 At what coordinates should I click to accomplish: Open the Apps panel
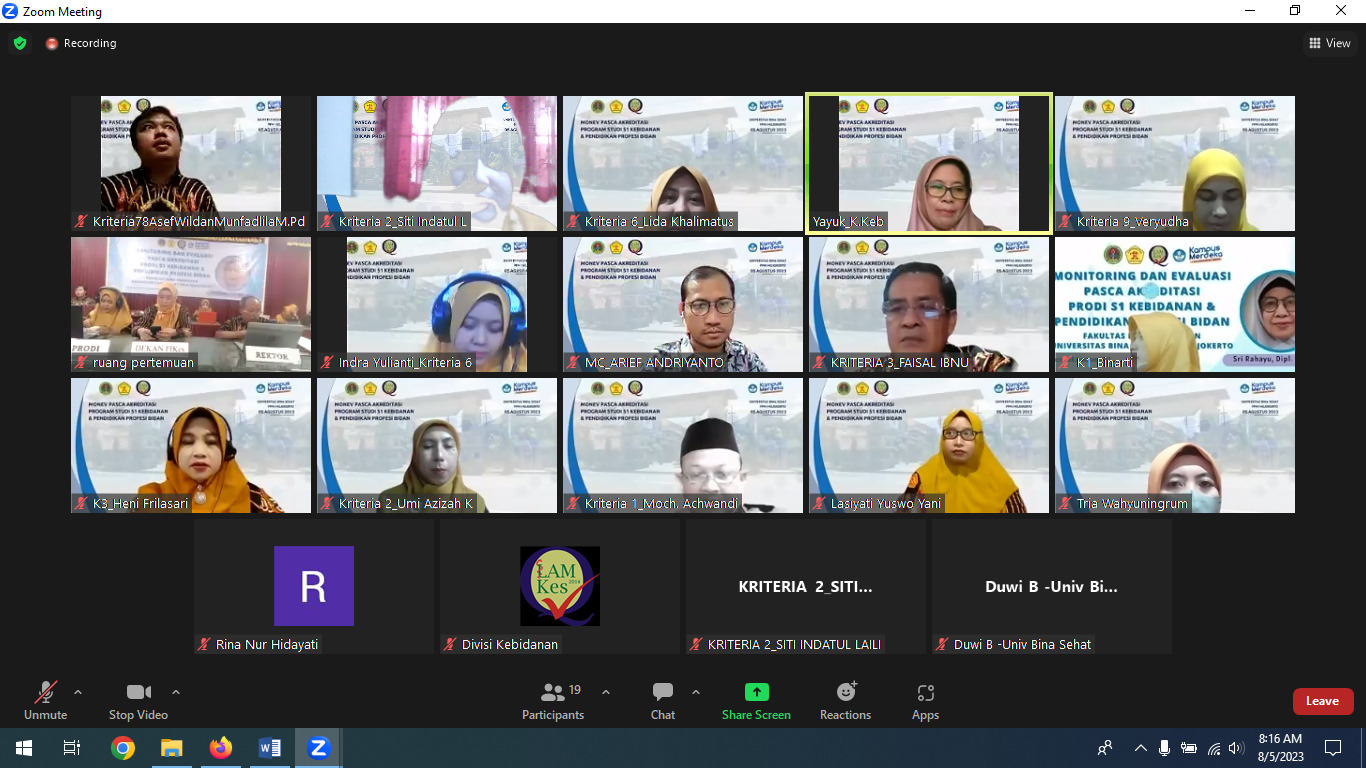[925, 701]
